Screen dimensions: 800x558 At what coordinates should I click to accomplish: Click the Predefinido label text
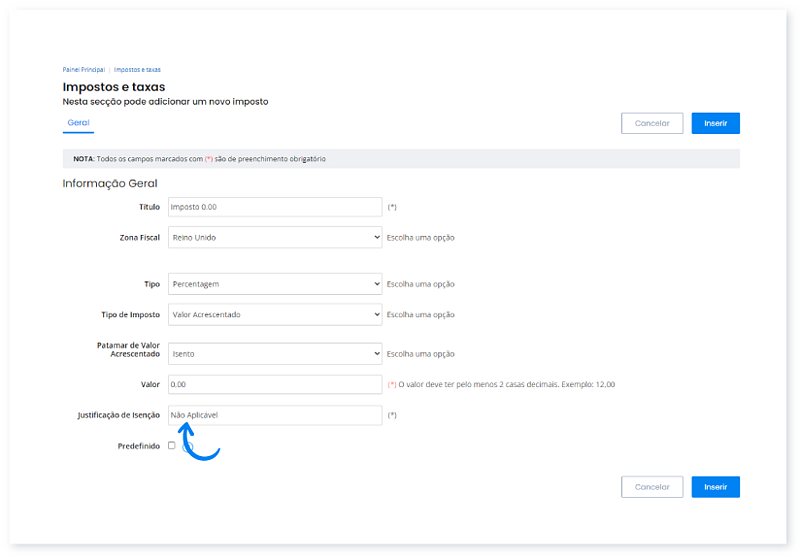coord(138,446)
